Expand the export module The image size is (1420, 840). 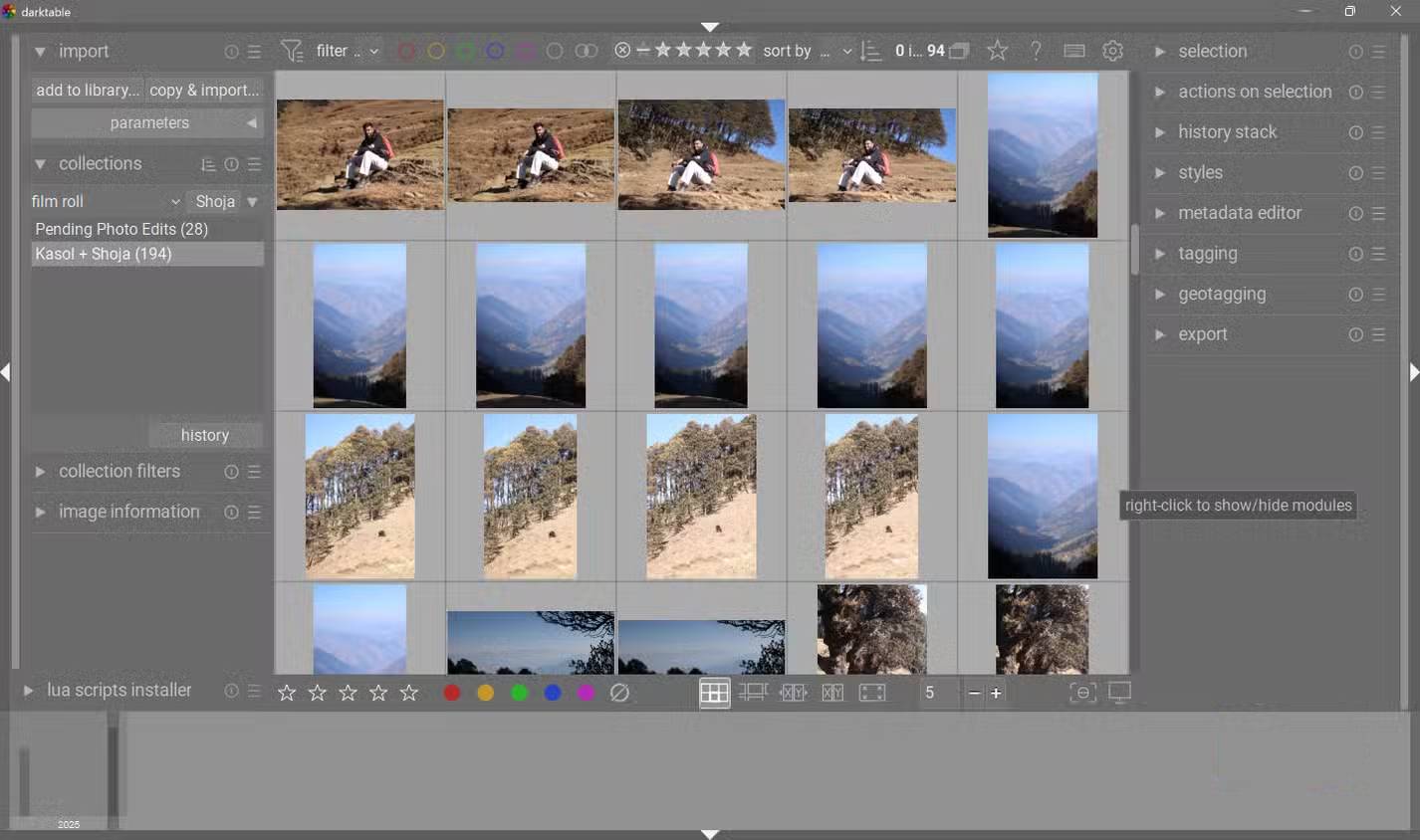pos(1202,333)
